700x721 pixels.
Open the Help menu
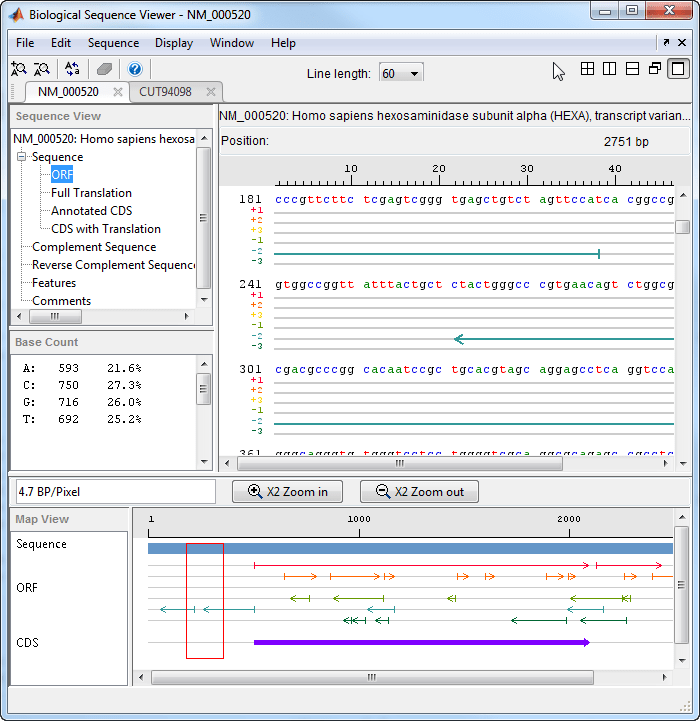[x=283, y=43]
